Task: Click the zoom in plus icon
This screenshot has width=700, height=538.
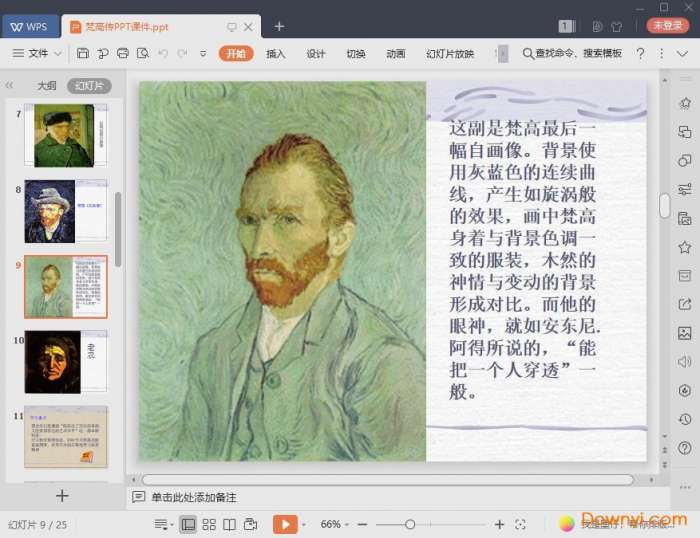Action: point(499,524)
